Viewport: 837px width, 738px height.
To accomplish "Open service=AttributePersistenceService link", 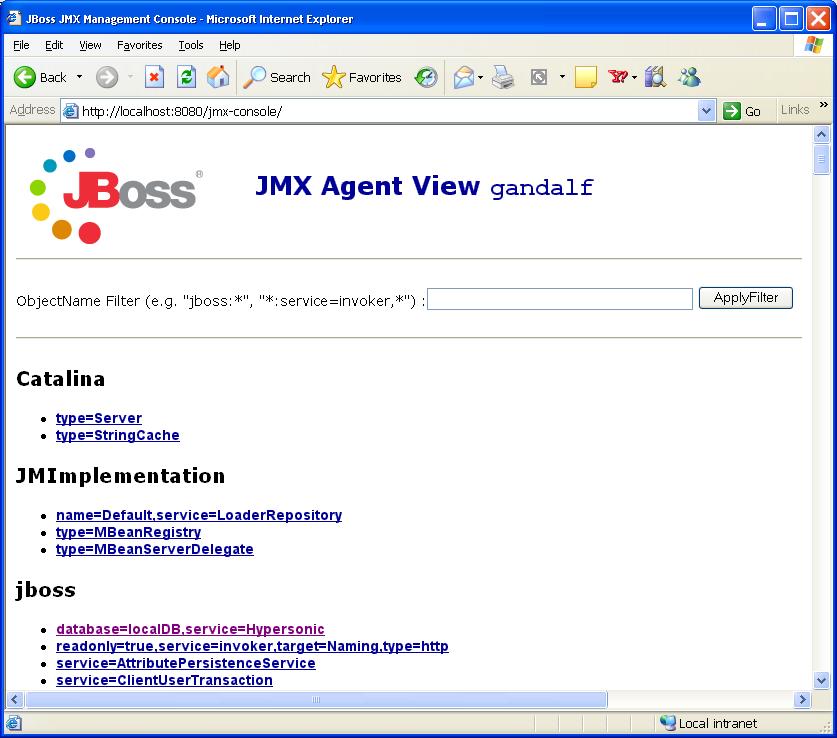I will 185,663.
